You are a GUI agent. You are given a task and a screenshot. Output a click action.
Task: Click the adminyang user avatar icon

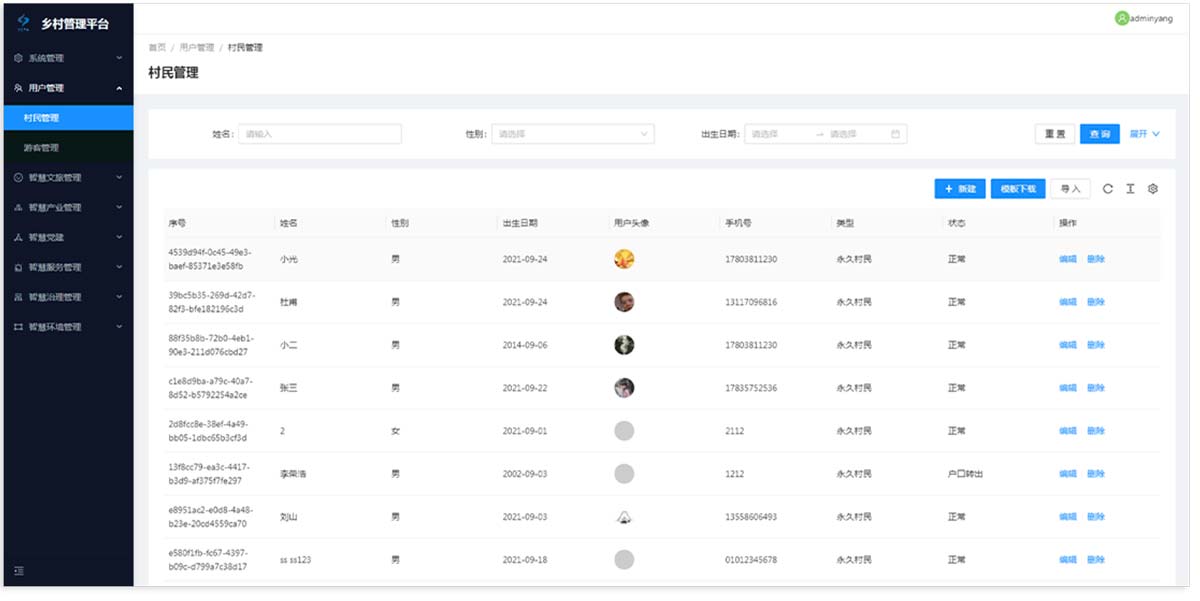(1121, 18)
